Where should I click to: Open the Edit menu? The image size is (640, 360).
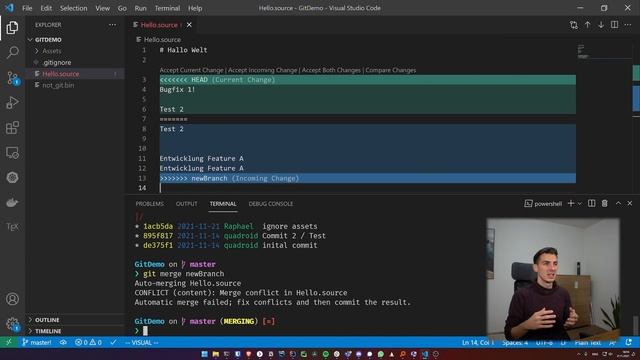46,8
